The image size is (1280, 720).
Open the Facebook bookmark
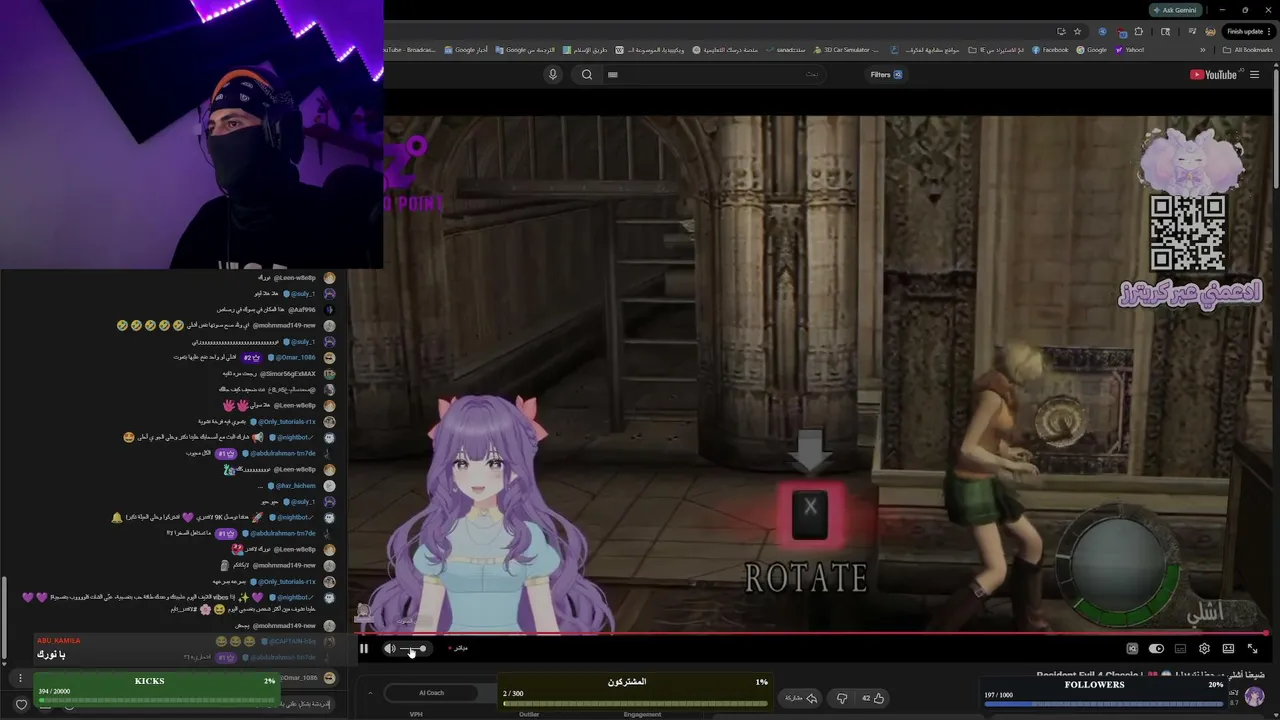(1050, 50)
